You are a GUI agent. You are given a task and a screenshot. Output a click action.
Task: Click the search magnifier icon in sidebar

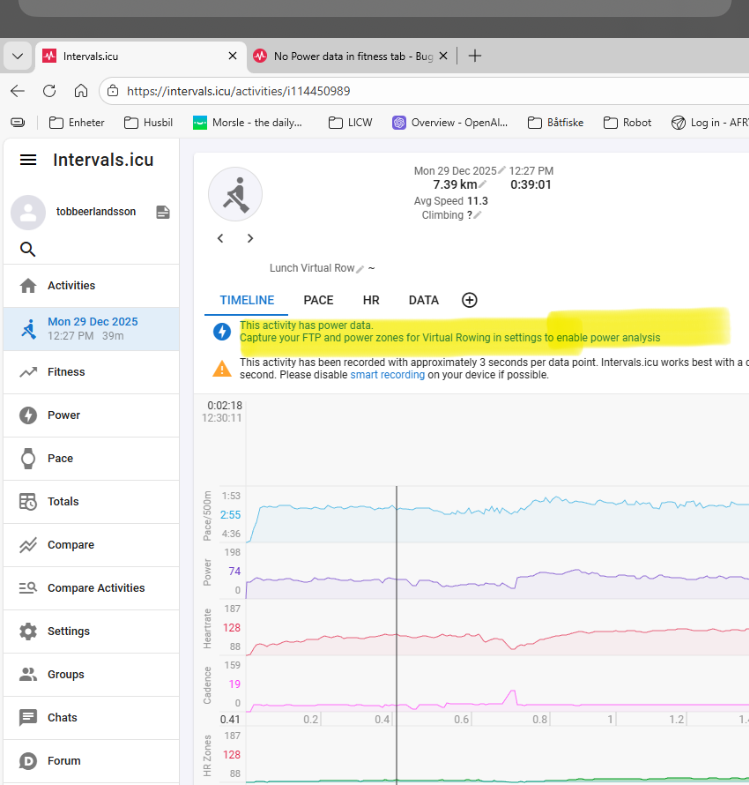(x=28, y=249)
